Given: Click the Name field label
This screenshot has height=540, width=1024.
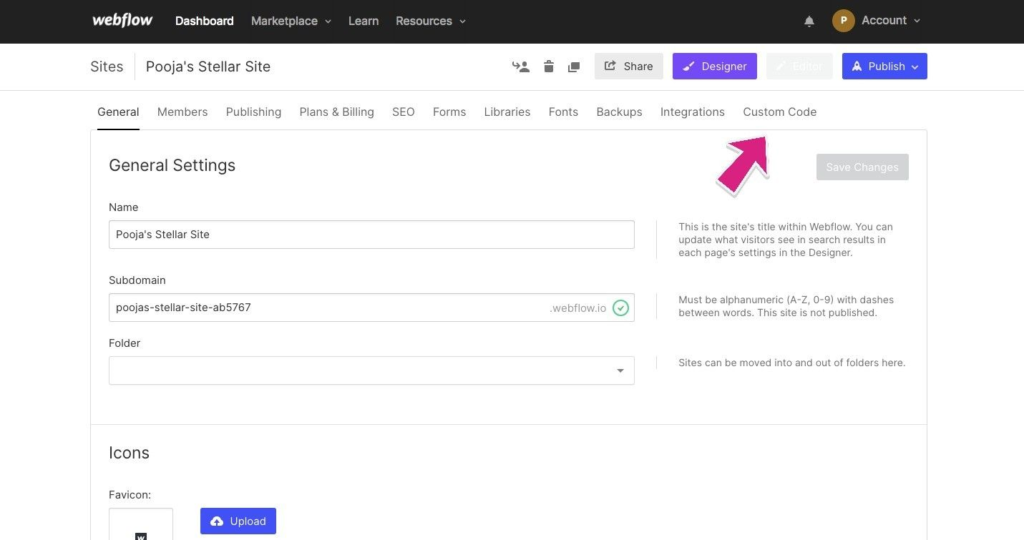Looking at the screenshot, I should click(123, 207).
